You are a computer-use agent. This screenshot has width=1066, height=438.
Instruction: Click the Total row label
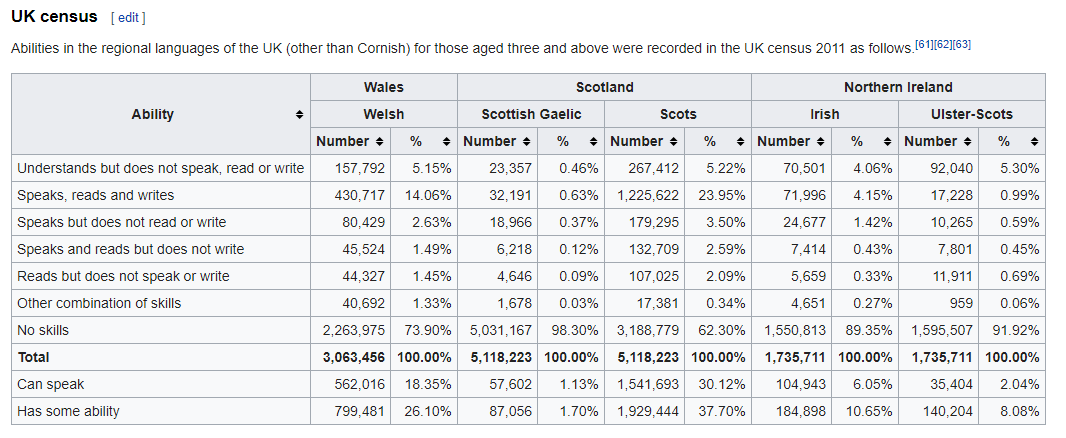click(33, 357)
